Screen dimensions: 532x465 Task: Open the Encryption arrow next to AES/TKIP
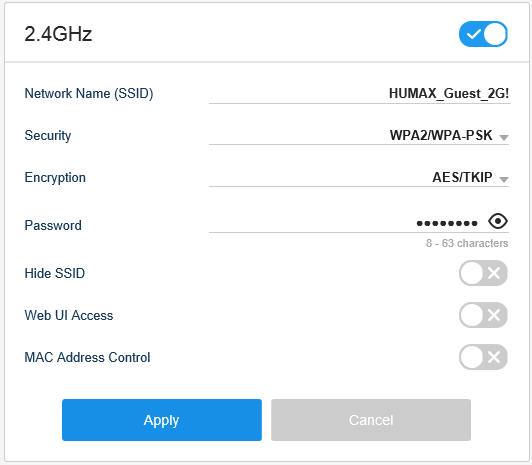pyautogui.click(x=504, y=179)
